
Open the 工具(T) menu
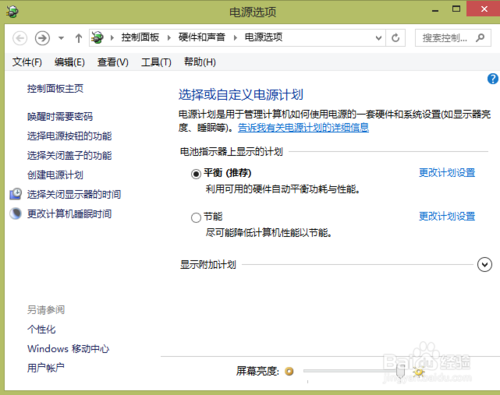click(156, 62)
